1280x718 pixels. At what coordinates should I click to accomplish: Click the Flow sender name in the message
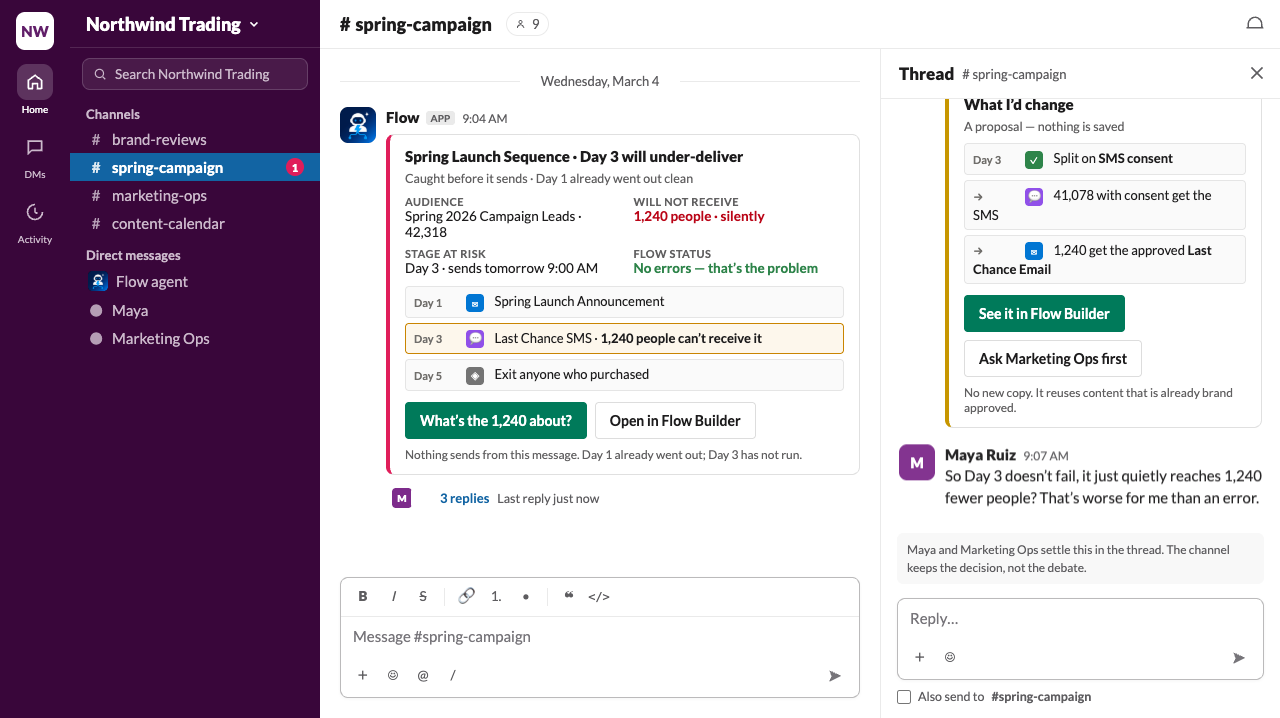(x=402, y=118)
